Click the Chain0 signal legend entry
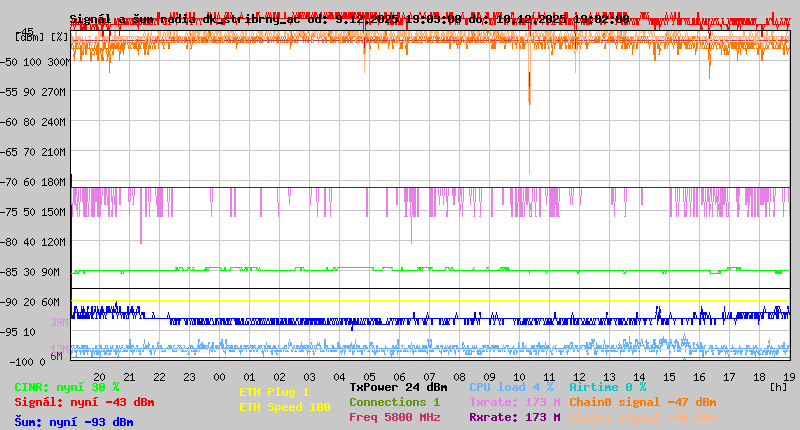Screen dimensions: 800x430 click(642, 402)
